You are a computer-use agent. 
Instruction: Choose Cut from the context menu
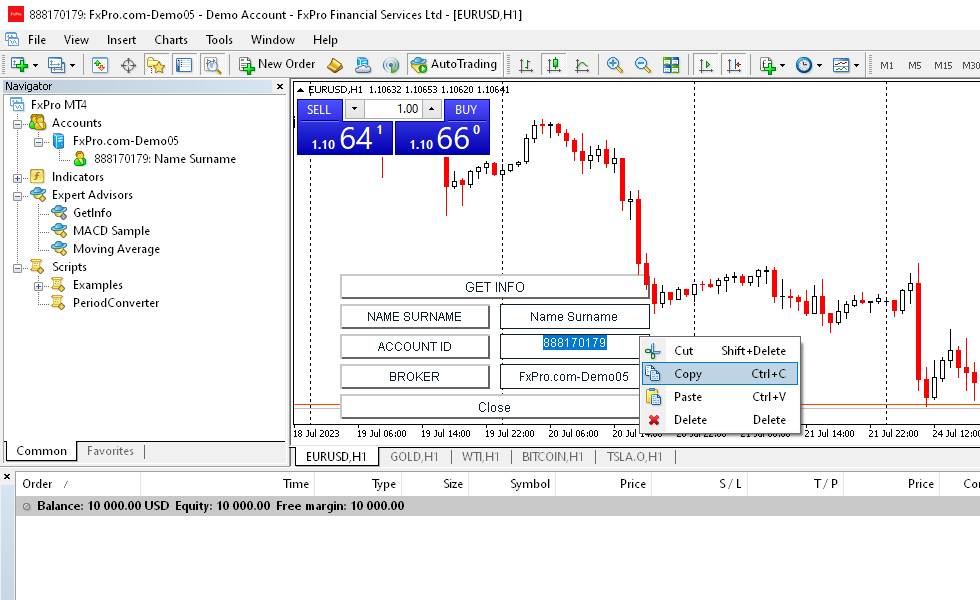pyautogui.click(x=720, y=351)
